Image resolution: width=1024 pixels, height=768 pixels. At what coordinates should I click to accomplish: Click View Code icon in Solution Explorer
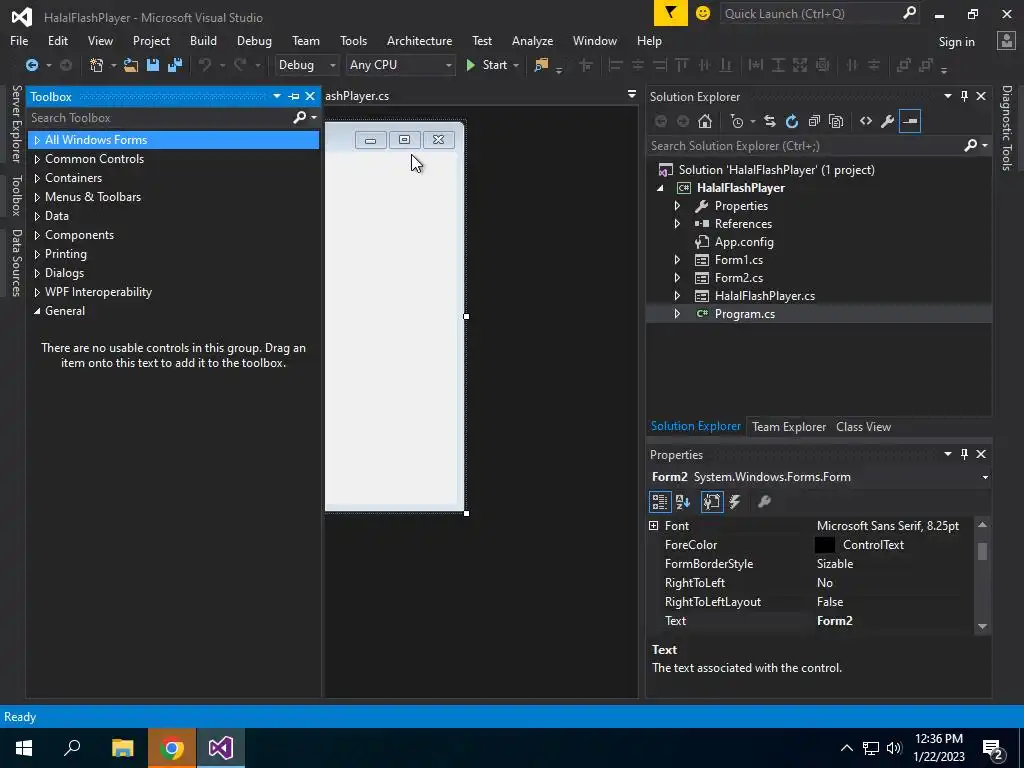[866, 121]
